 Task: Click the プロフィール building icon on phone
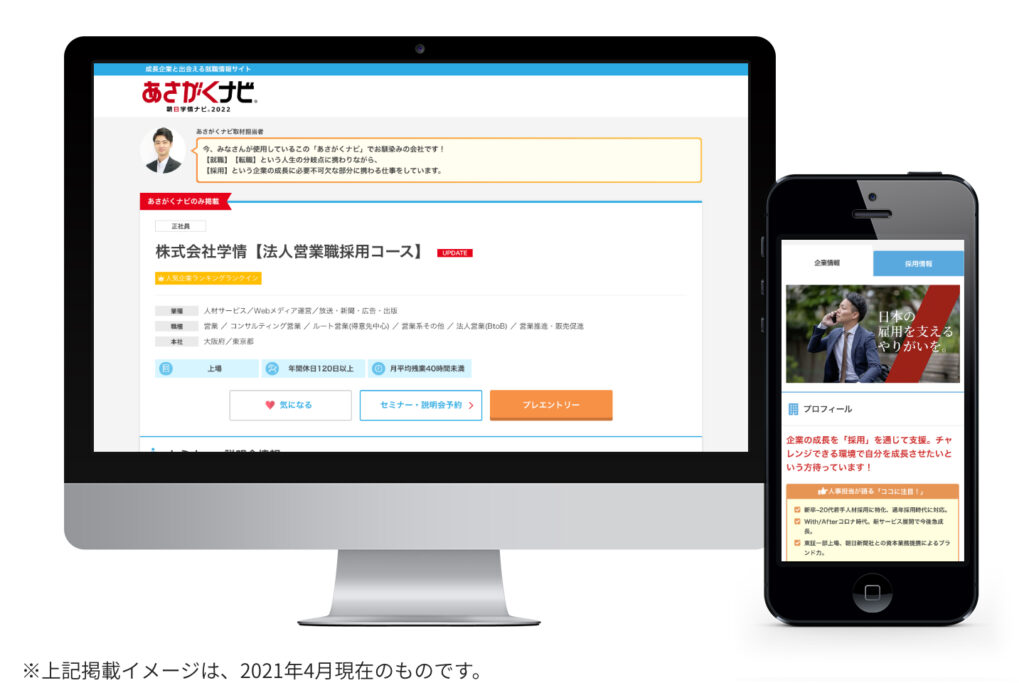click(794, 409)
